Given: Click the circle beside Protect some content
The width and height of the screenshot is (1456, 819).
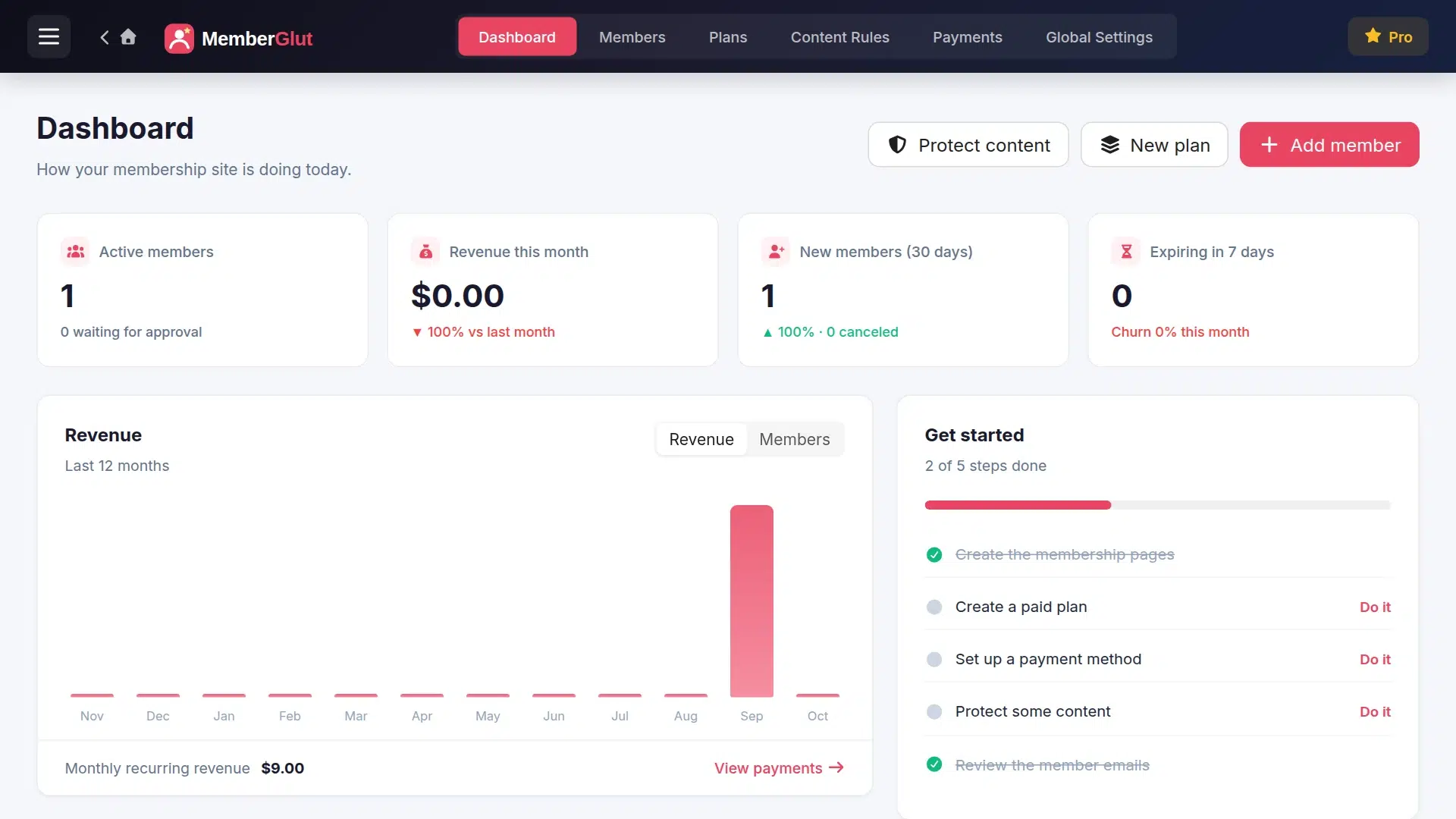Looking at the screenshot, I should click(x=934, y=711).
